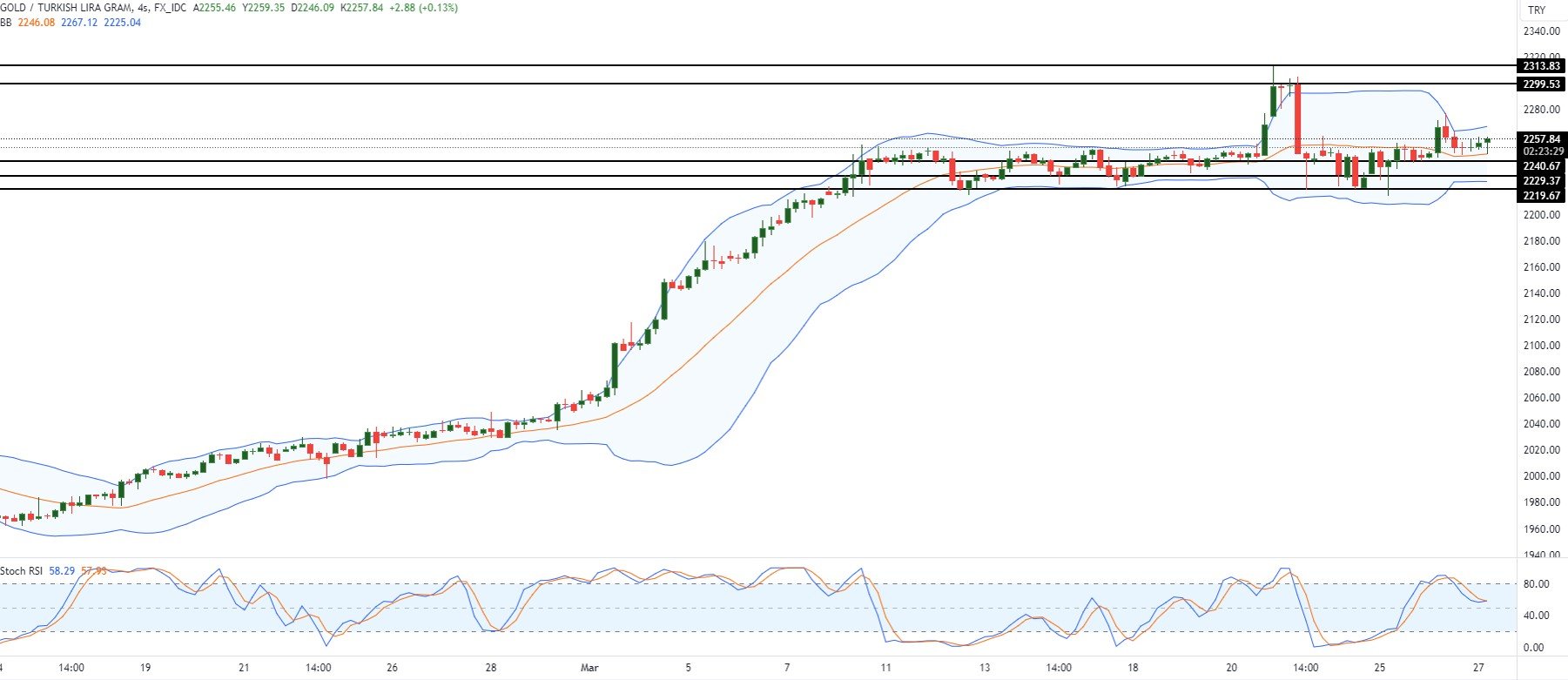Click date 20 on the time axis
Viewport: 1568px width, 680px height.
[1232, 668]
